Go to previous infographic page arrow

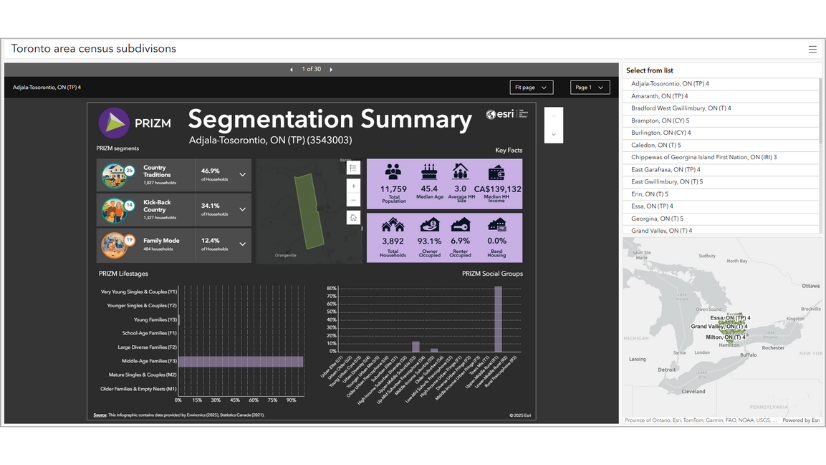coord(291,70)
